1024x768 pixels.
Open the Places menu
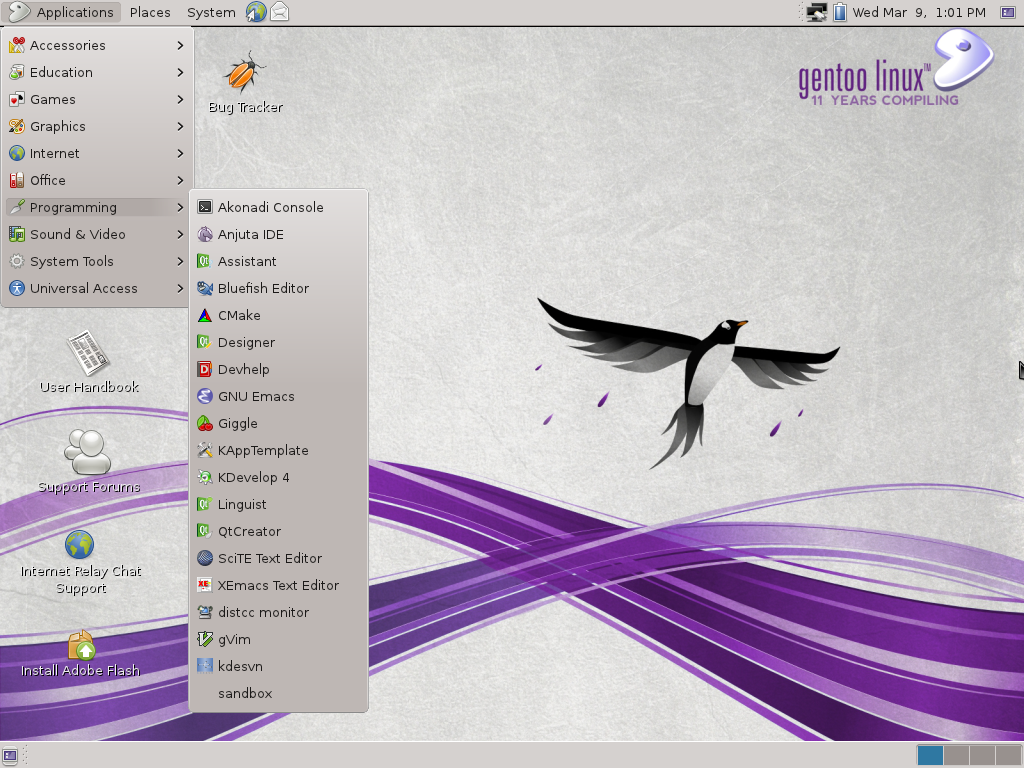(149, 12)
